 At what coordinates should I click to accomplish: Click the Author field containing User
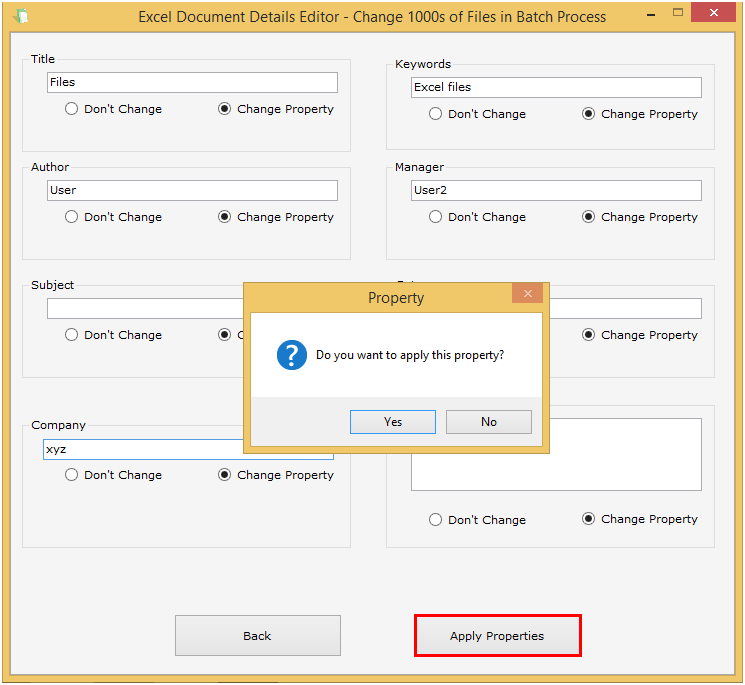pos(192,190)
